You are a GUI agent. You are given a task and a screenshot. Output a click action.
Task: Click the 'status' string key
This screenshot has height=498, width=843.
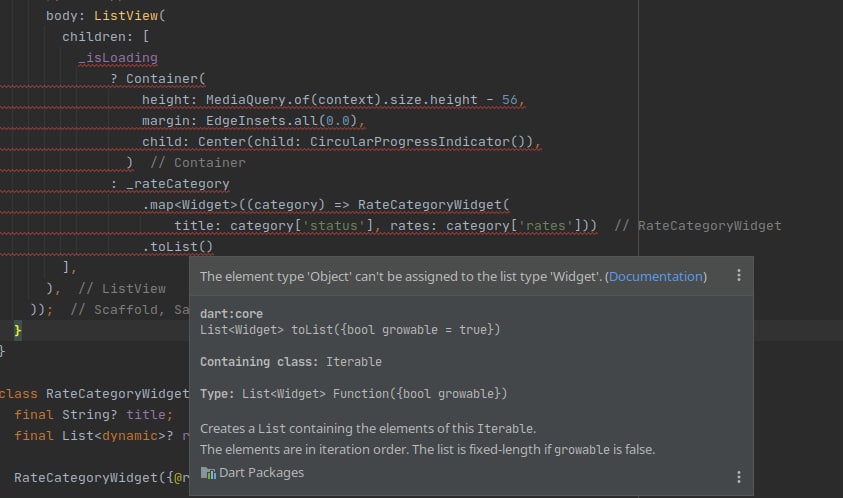click(334, 226)
